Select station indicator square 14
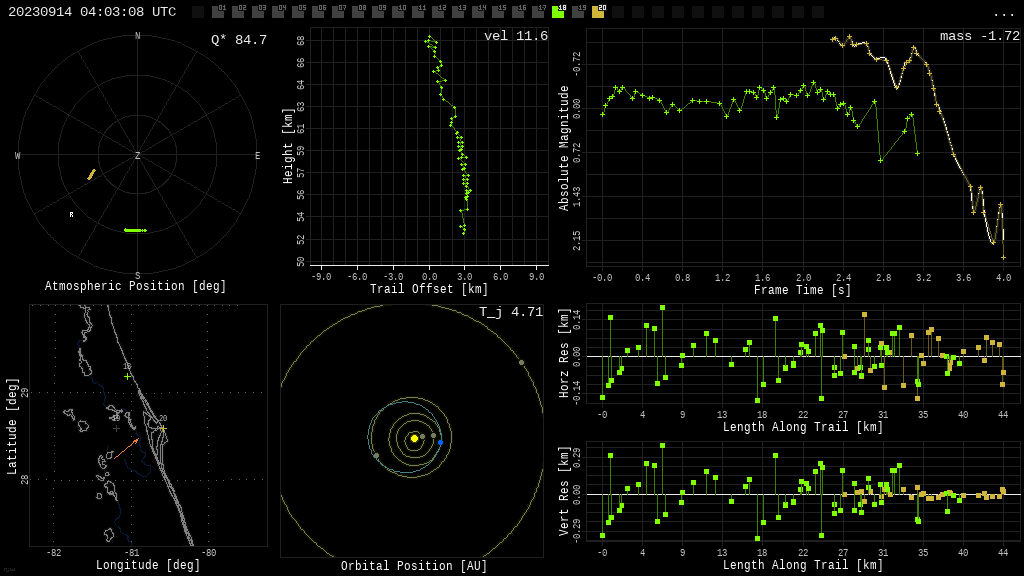This screenshot has width=1024, height=576. coord(479,12)
